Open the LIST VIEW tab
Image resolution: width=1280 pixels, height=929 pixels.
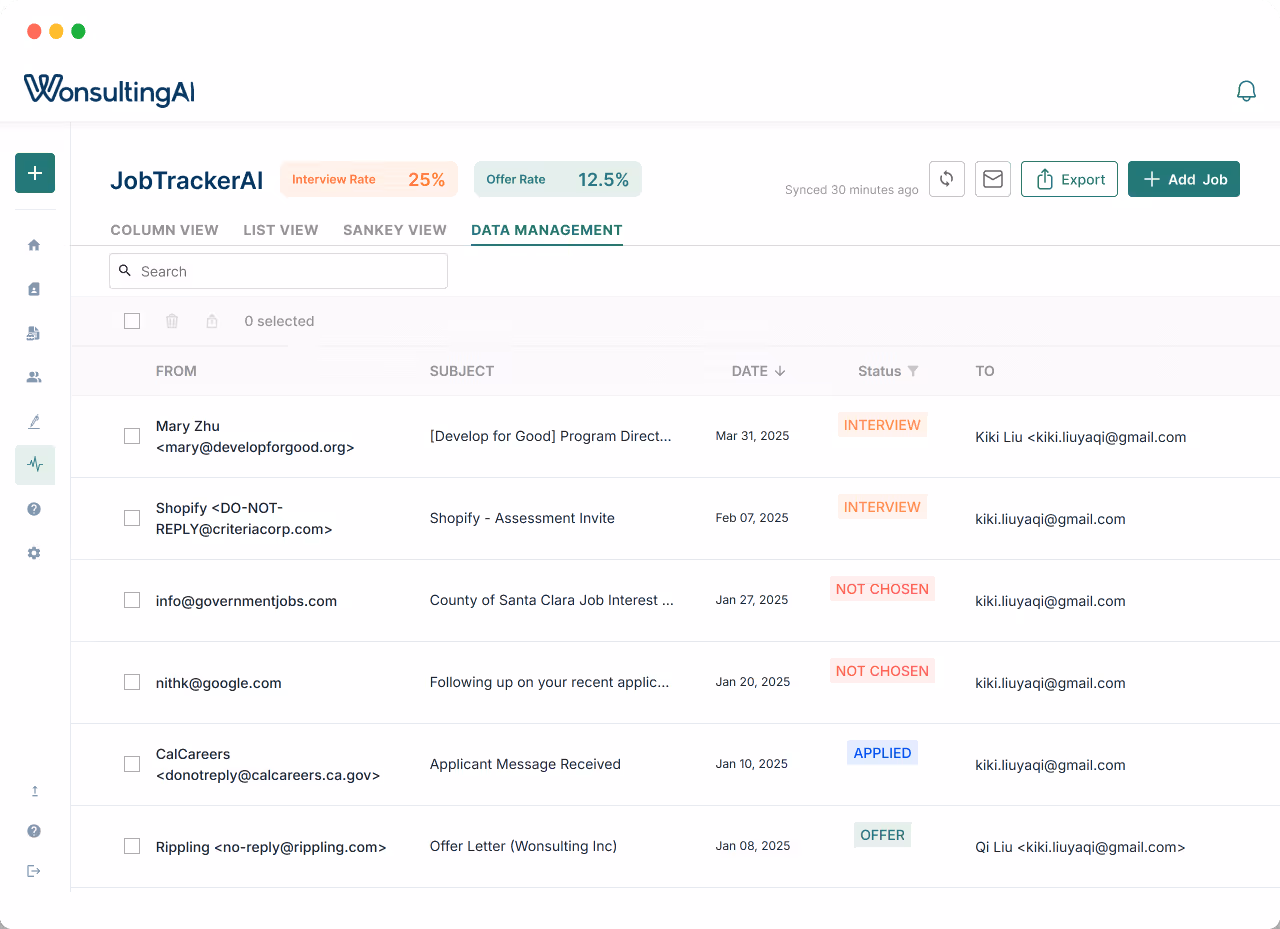280,230
